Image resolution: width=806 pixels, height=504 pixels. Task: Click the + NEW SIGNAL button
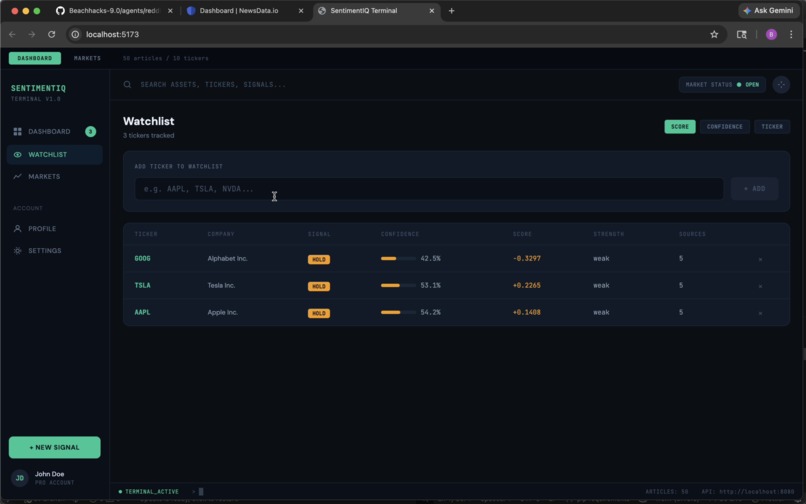(54, 447)
